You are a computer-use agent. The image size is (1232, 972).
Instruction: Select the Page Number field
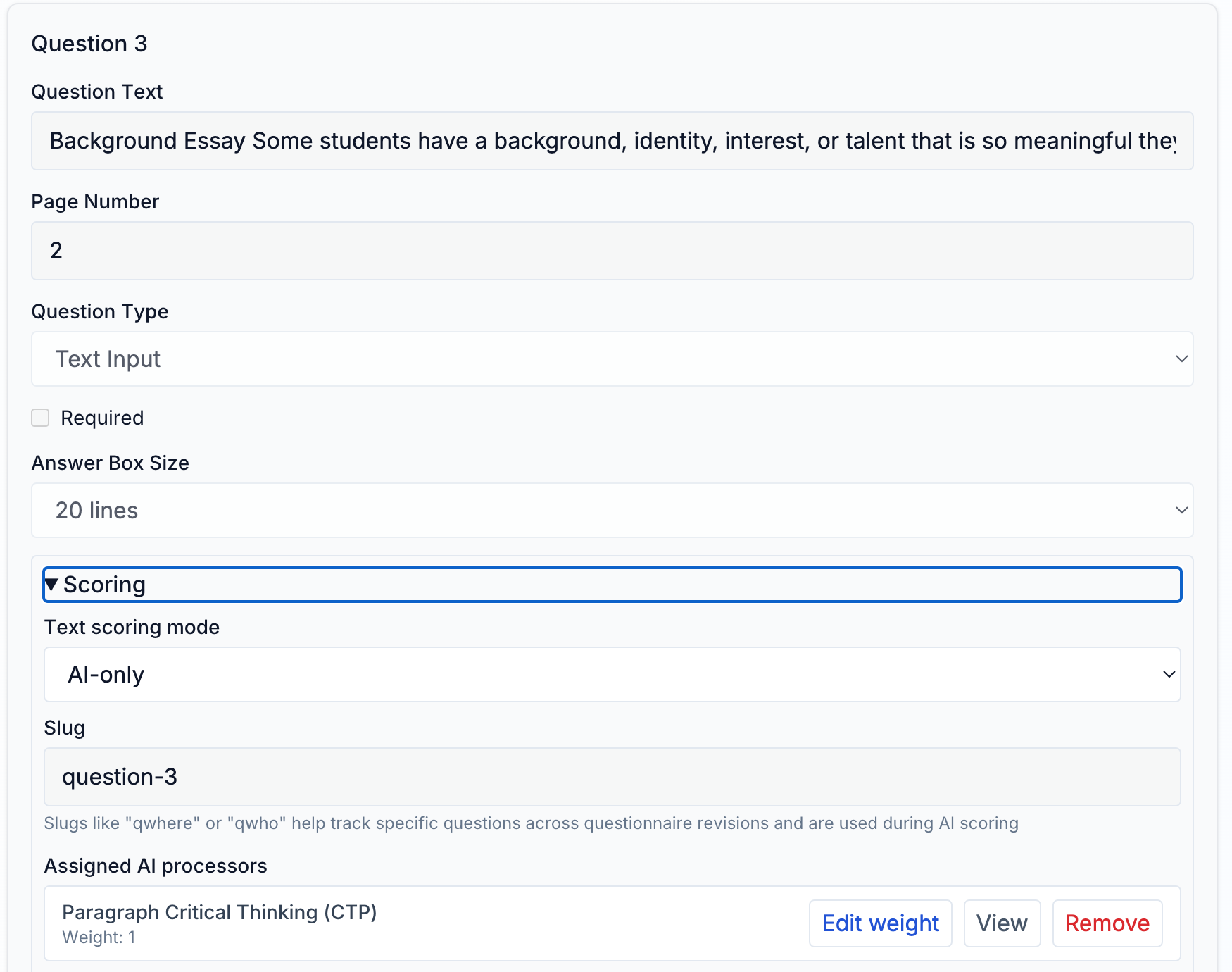click(x=612, y=251)
